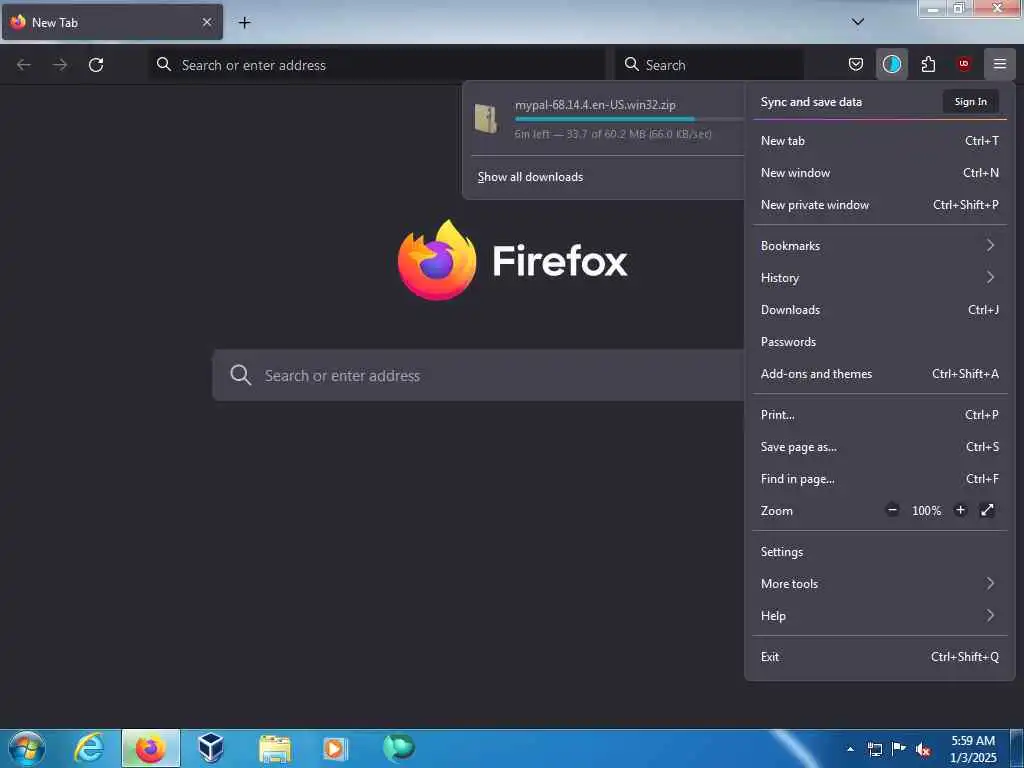Open Add-ons and themes
The width and height of the screenshot is (1024, 768).
click(880, 374)
